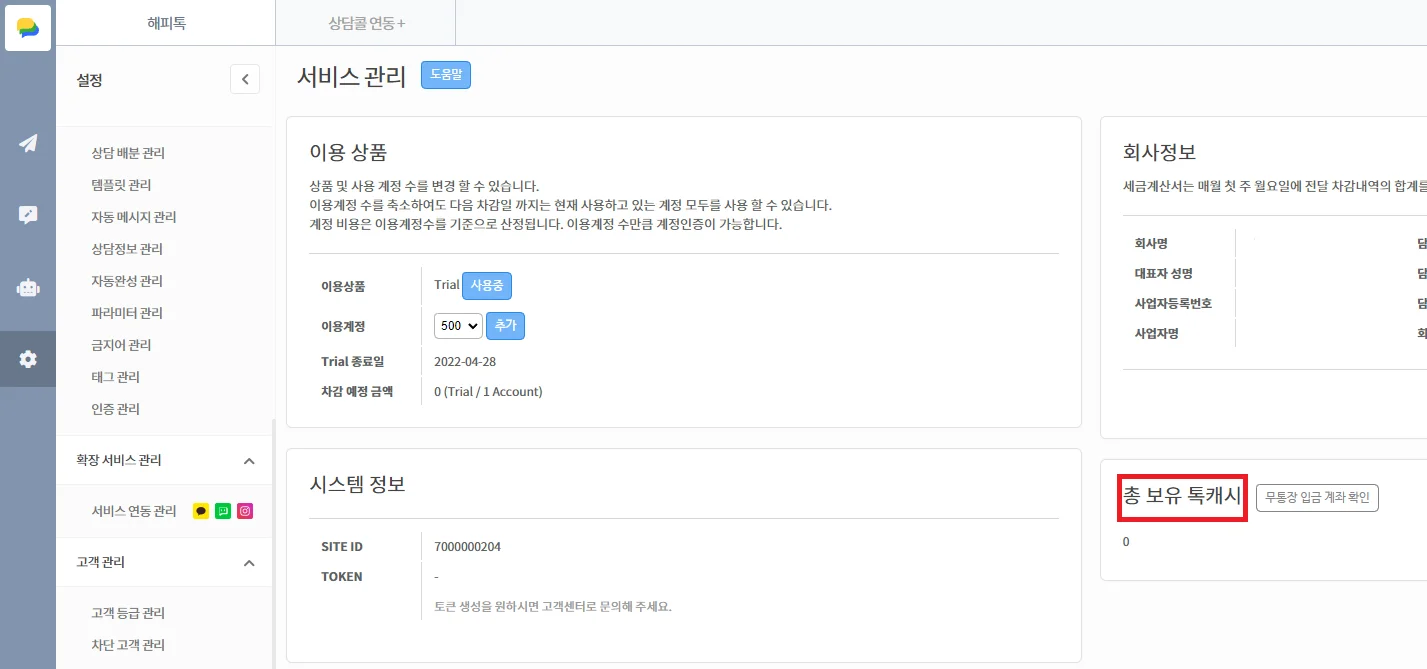The width and height of the screenshot is (1427, 669).
Task: Click the 토큰 생성 customer center notice text
Action: tap(553, 606)
